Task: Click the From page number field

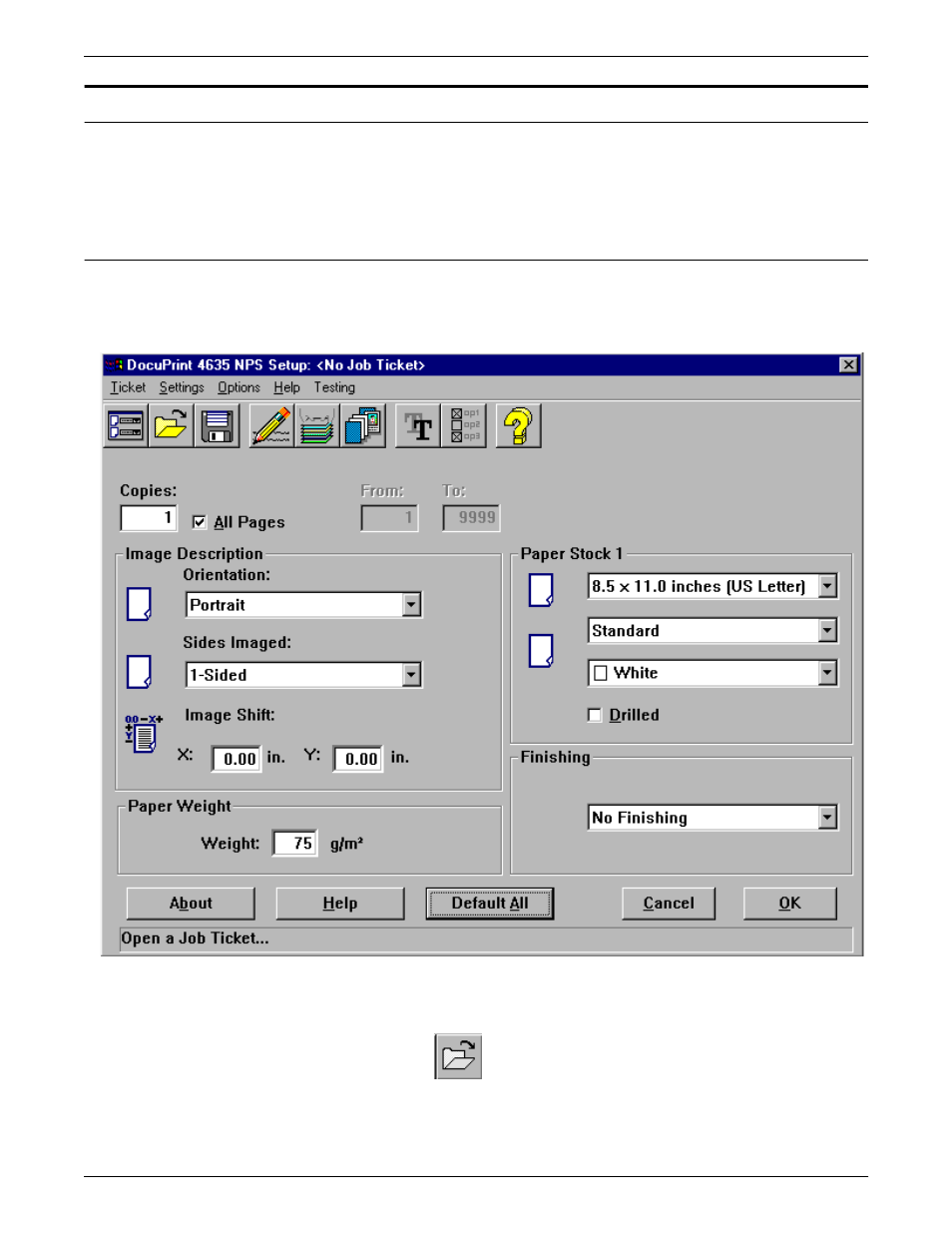Action: (x=389, y=518)
